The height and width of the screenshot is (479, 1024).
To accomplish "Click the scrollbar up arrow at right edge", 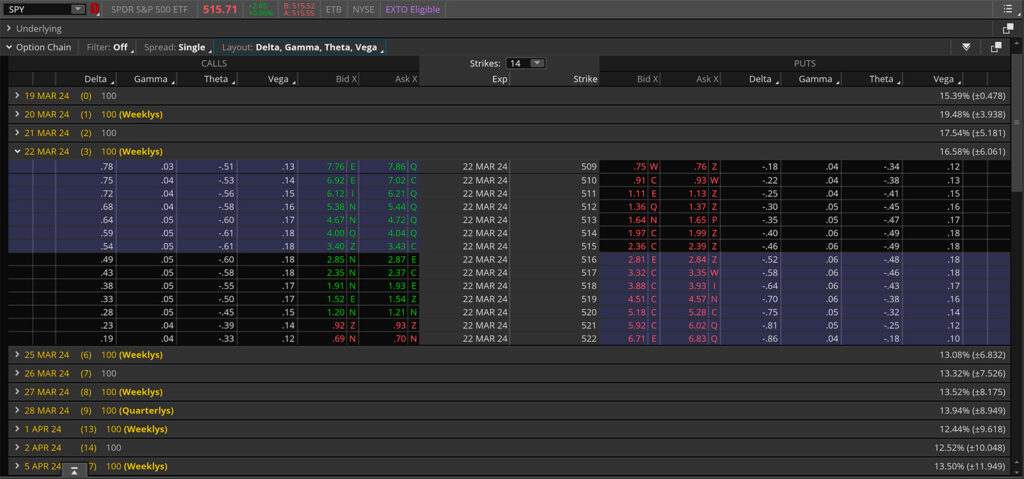I will click(1017, 63).
